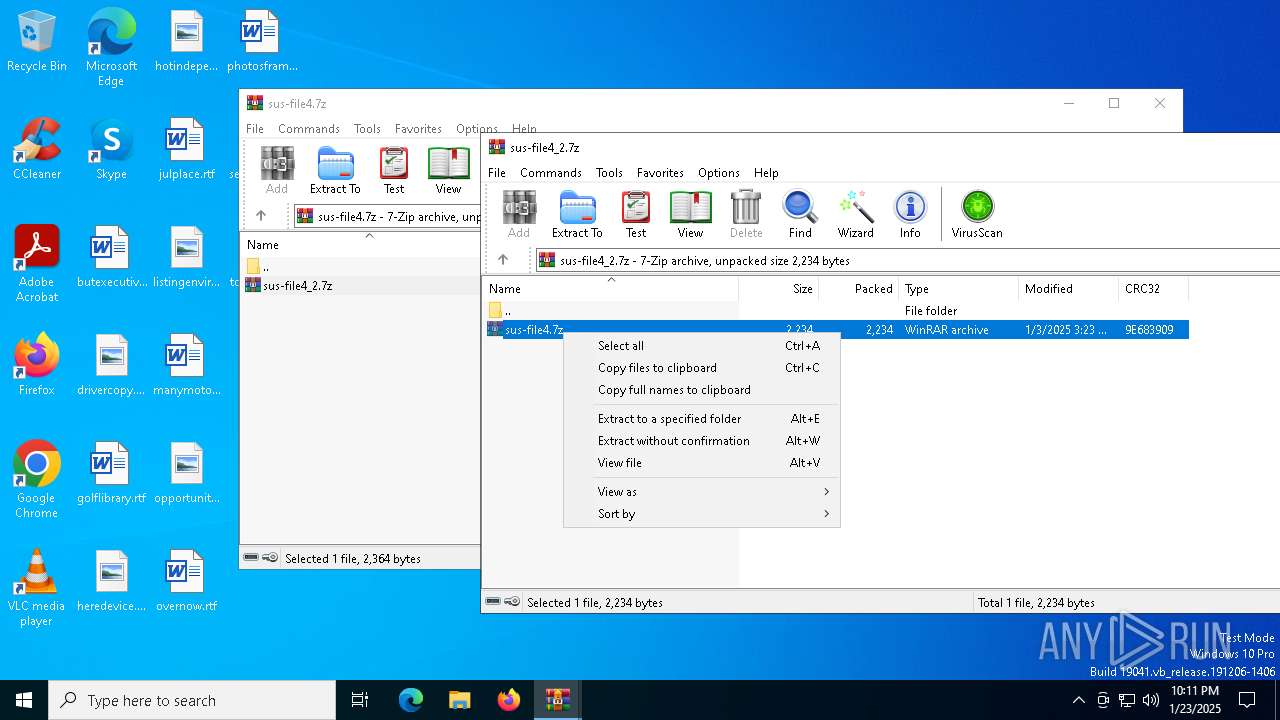The image size is (1280, 720).
Task: Click up arrow in back sus-file4.7z window
Action: coord(261,216)
